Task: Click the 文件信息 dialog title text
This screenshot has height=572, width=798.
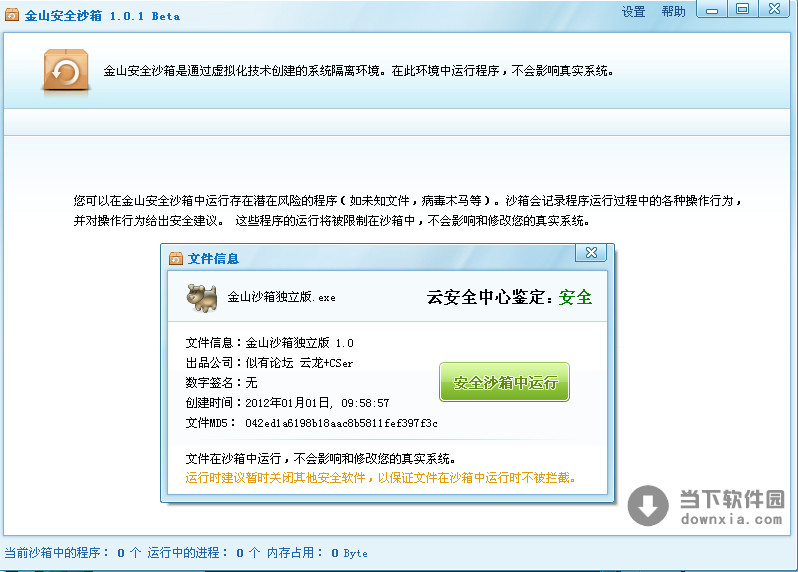Action: click(x=213, y=259)
